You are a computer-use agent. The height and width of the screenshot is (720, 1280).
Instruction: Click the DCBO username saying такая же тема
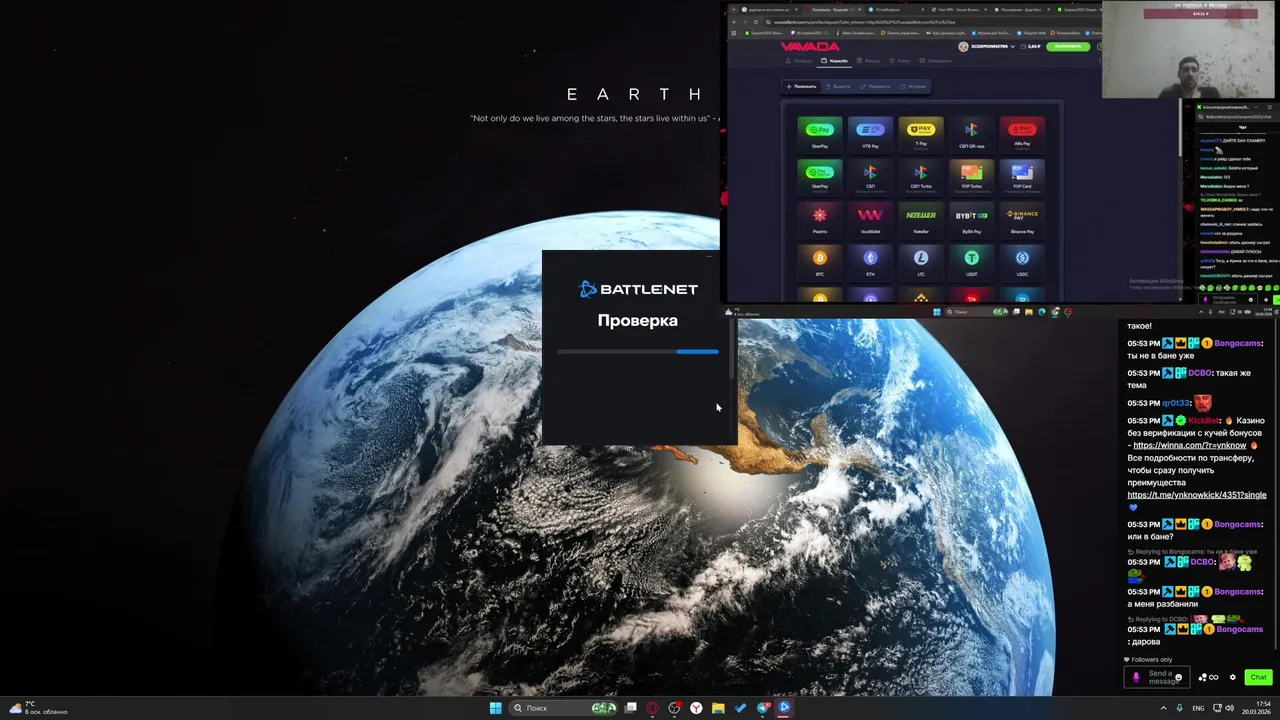click(1200, 373)
